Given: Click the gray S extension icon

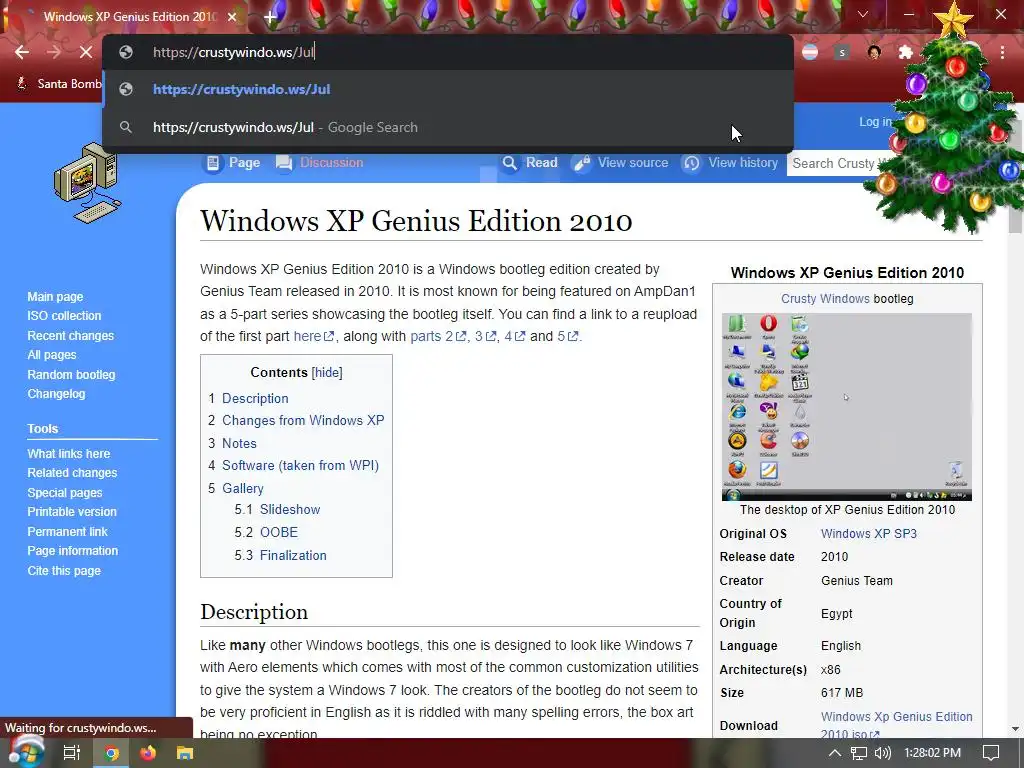Looking at the screenshot, I should (842, 52).
